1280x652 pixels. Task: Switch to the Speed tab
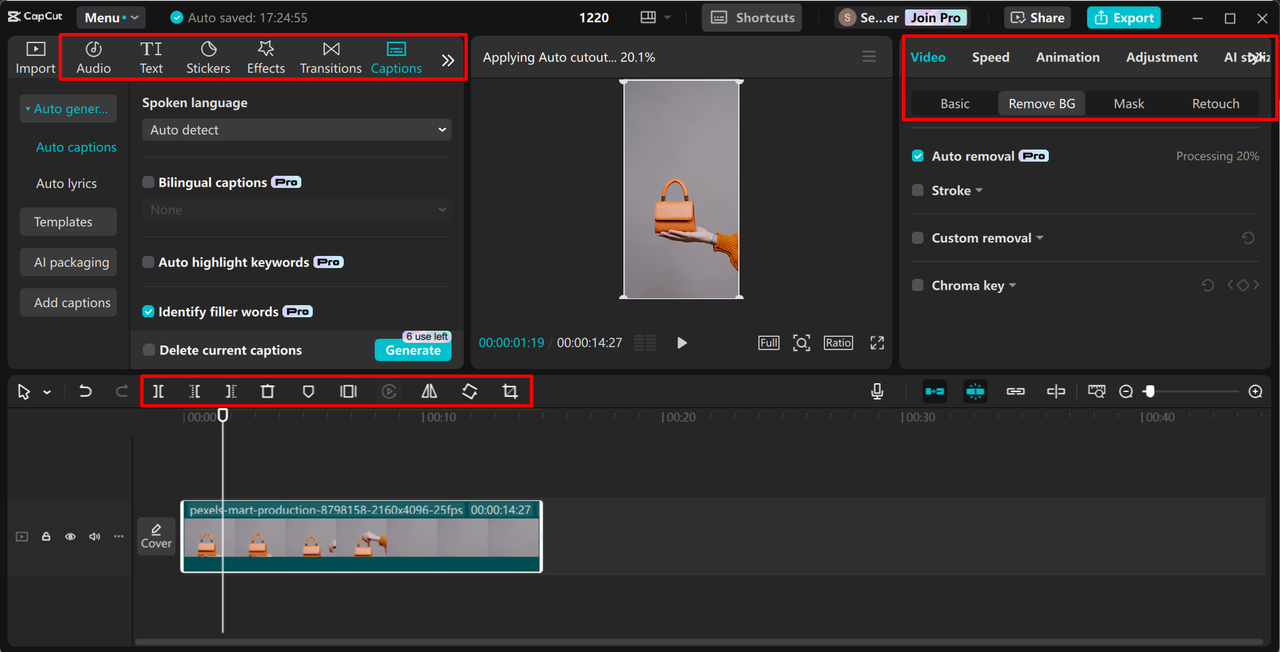990,57
